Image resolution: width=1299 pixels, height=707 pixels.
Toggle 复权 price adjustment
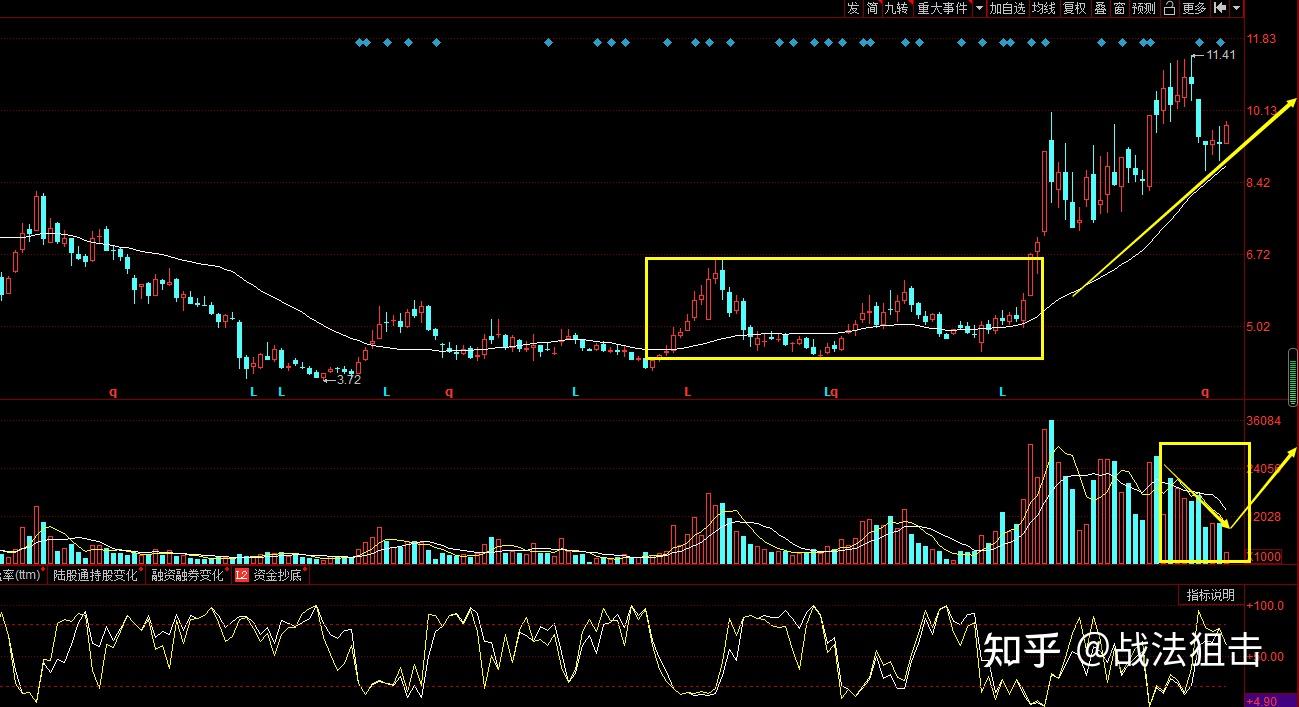pyautogui.click(x=1074, y=8)
